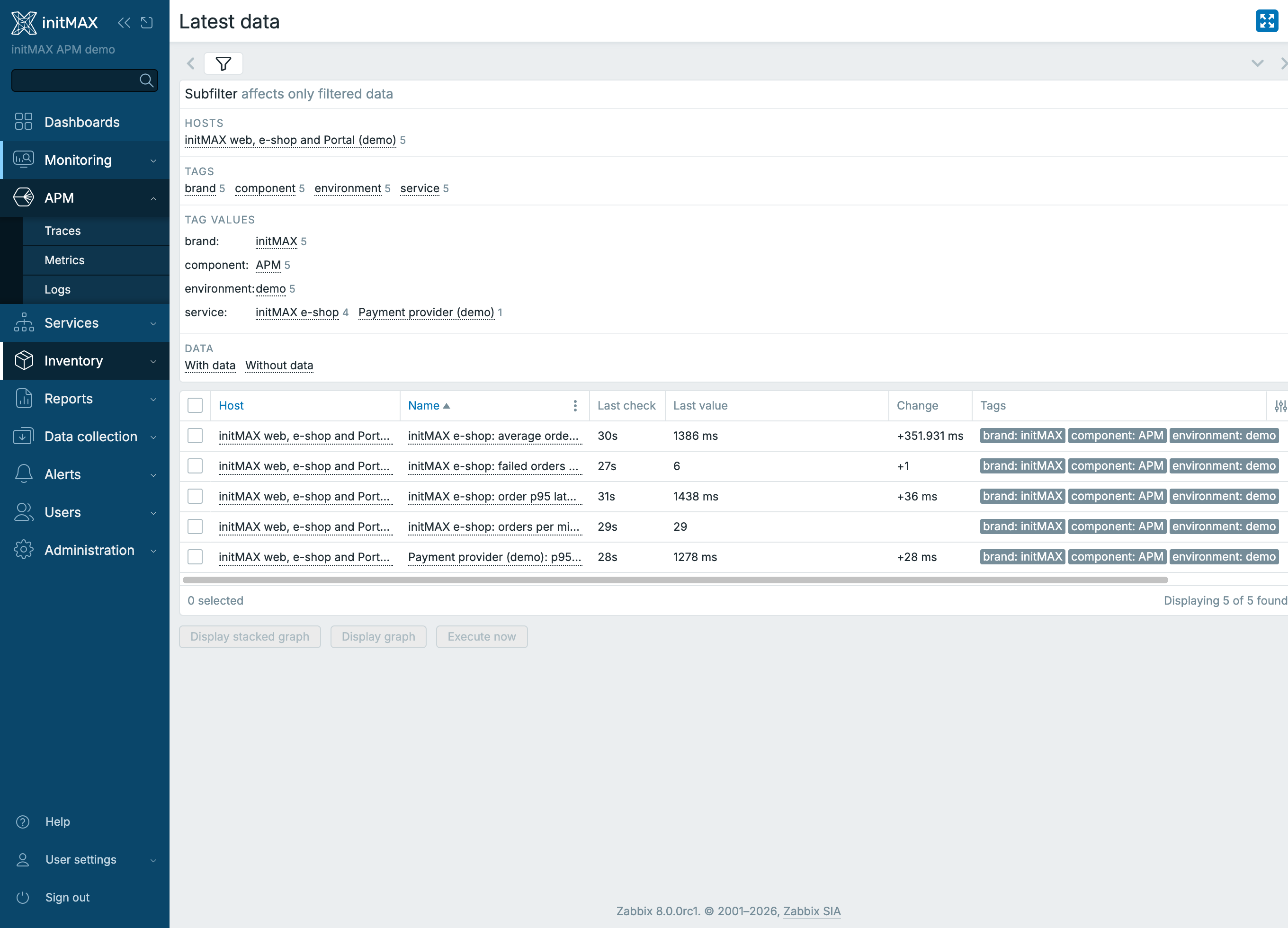
Task: Collapse sidebar with the double-chevron icon
Action: tap(124, 23)
